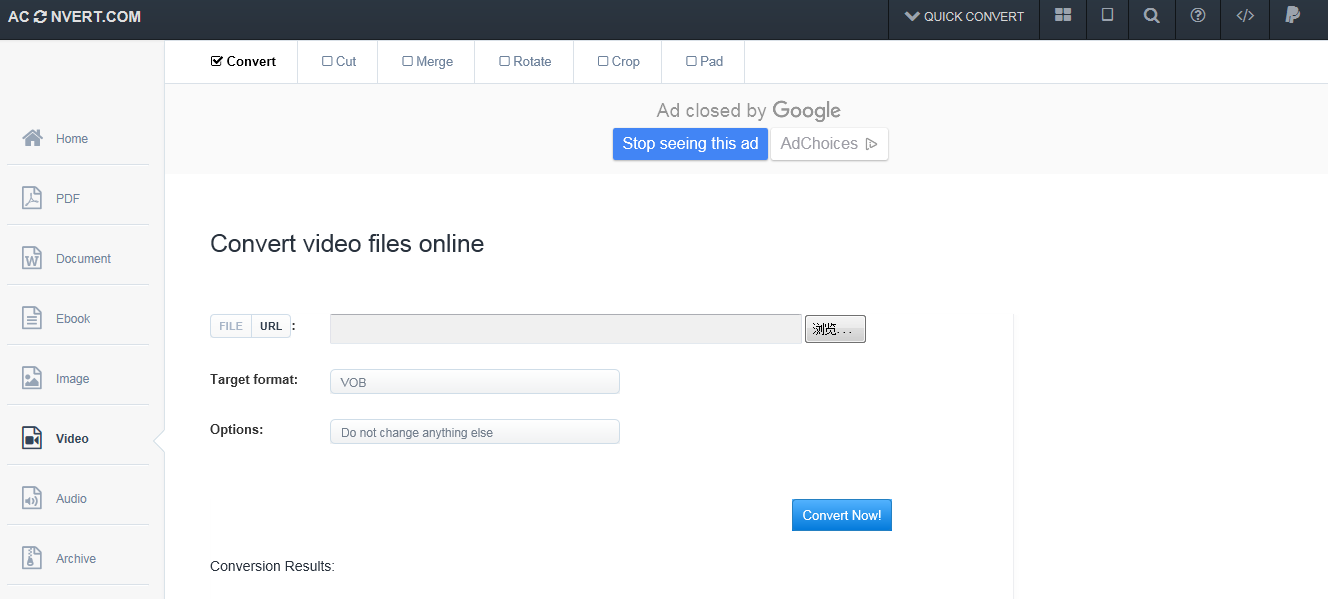The height and width of the screenshot is (599, 1328).
Task: Switch to the Rotate tab
Action: pyautogui.click(x=525, y=61)
